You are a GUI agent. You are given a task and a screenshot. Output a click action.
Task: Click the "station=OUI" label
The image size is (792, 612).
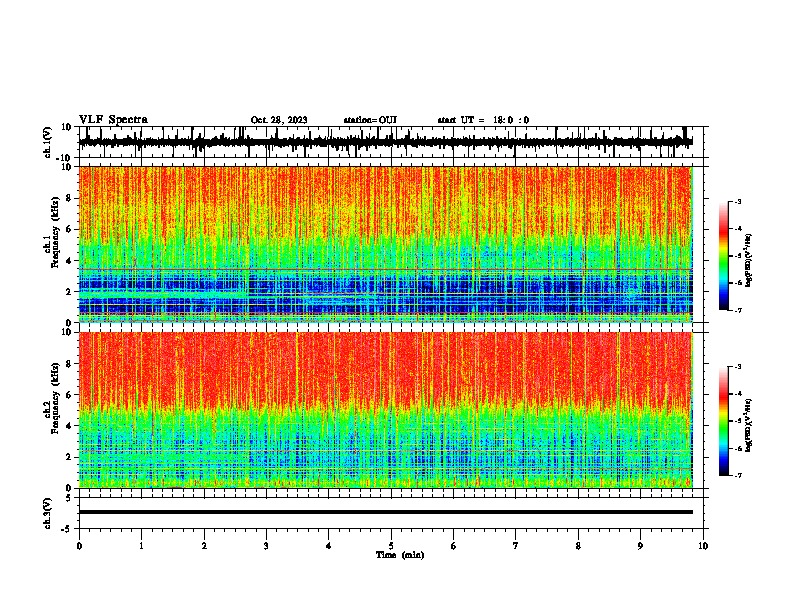point(370,120)
